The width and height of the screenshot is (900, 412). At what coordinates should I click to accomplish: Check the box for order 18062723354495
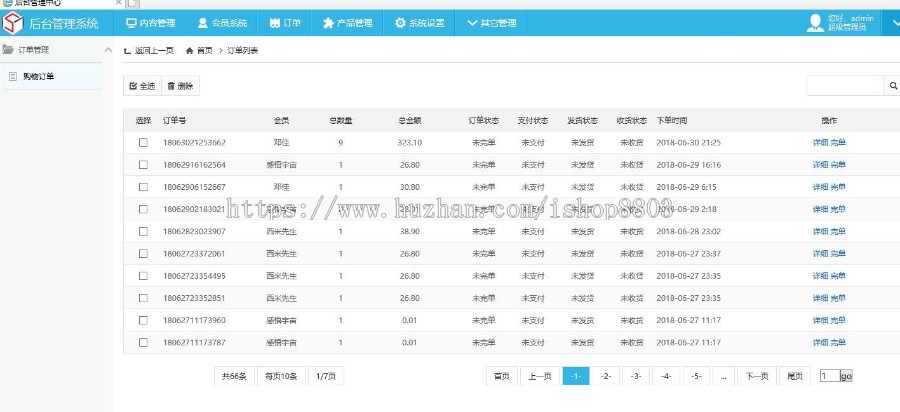pos(143,276)
